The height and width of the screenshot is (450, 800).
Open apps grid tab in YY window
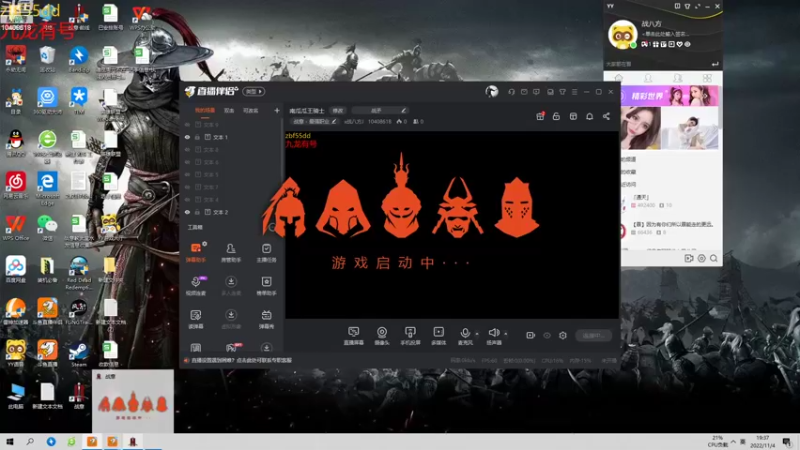tap(707, 78)
